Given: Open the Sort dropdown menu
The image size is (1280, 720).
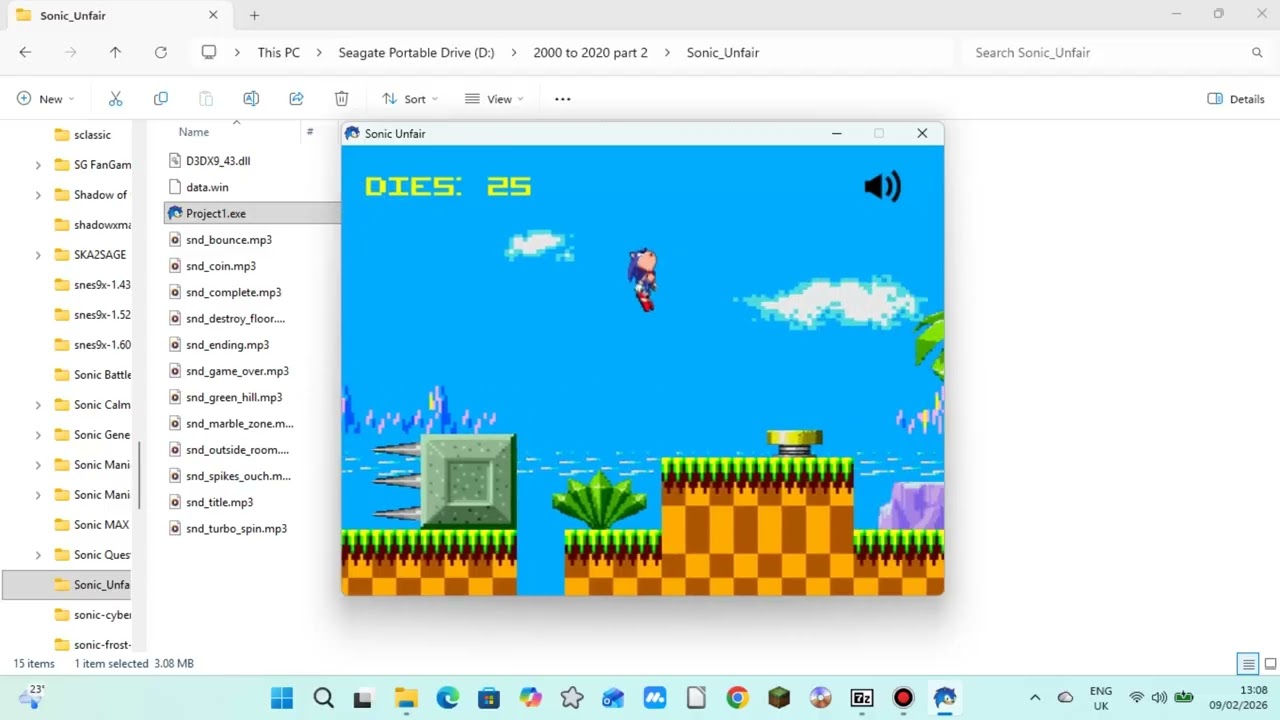Looking at the screenshot, I should point(410,99).
